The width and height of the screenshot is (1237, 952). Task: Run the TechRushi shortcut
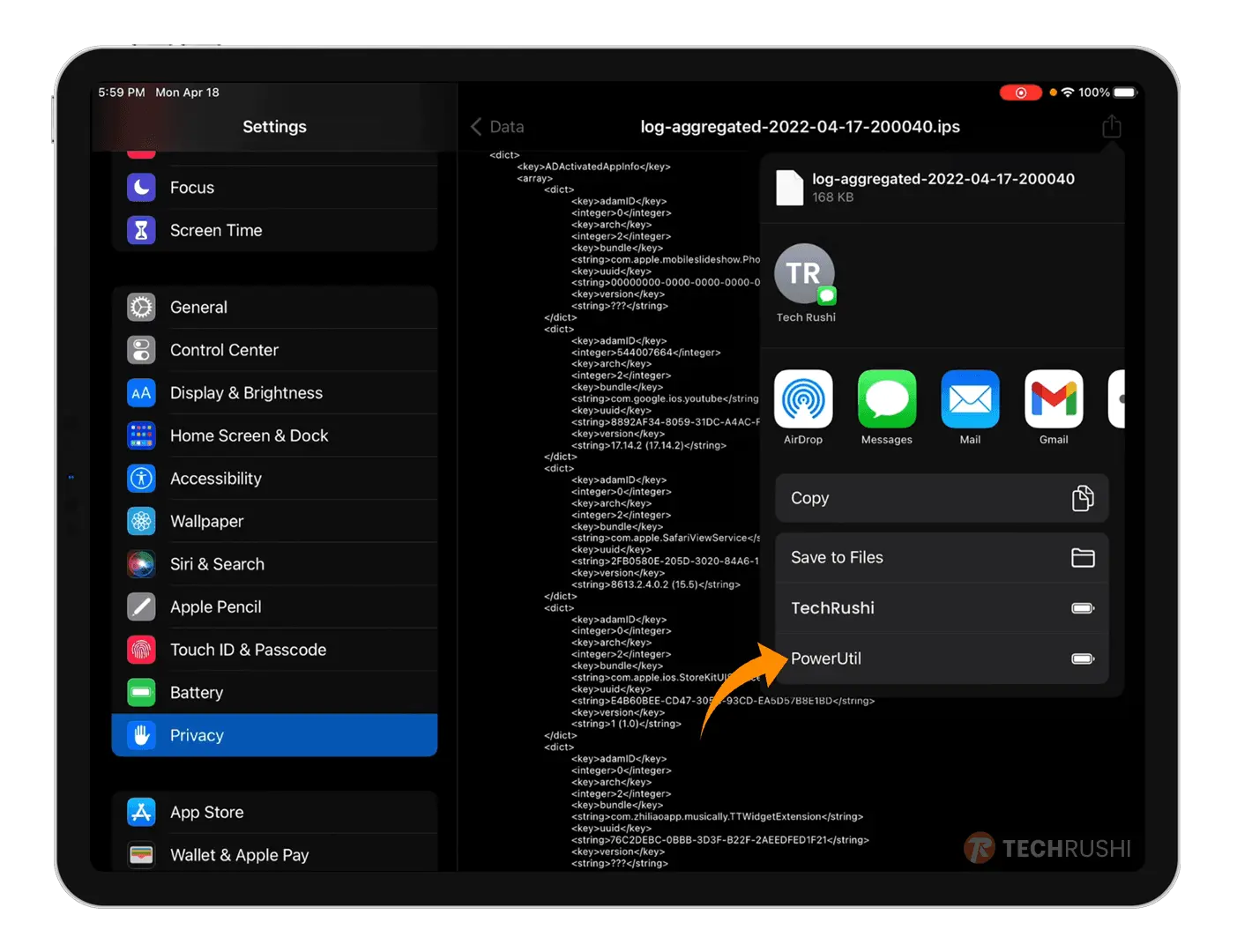[x=941, y=608]
